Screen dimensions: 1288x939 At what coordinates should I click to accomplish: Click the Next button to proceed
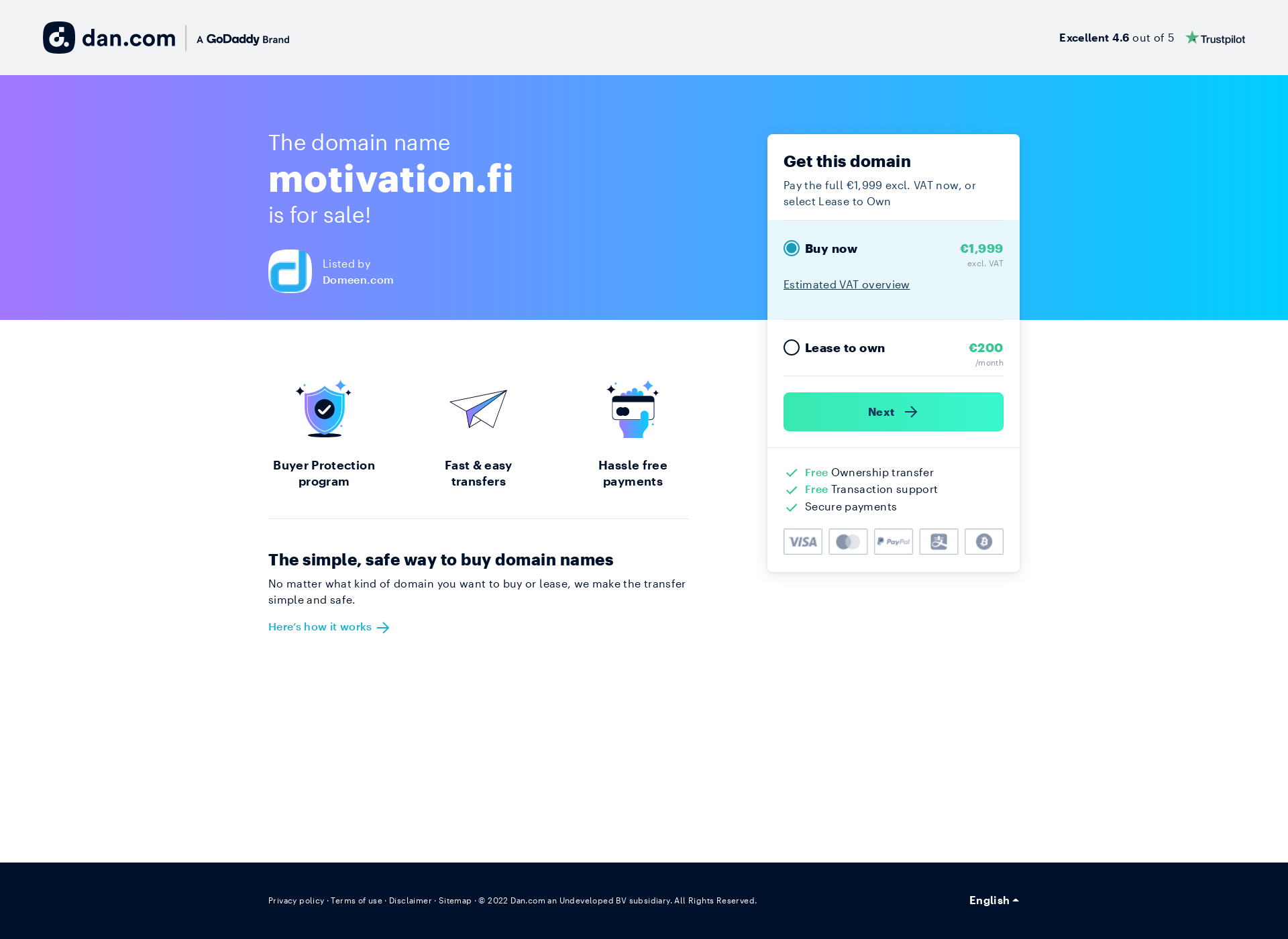click(893, 411)
